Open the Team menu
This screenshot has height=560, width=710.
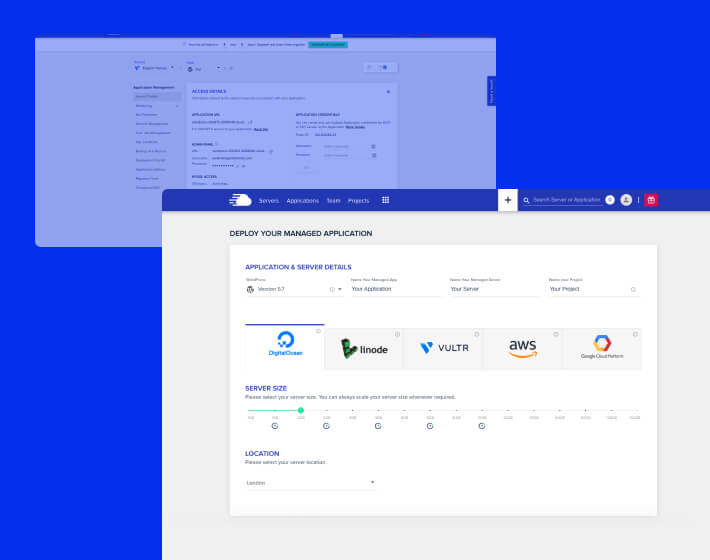(x=333, y=201)
